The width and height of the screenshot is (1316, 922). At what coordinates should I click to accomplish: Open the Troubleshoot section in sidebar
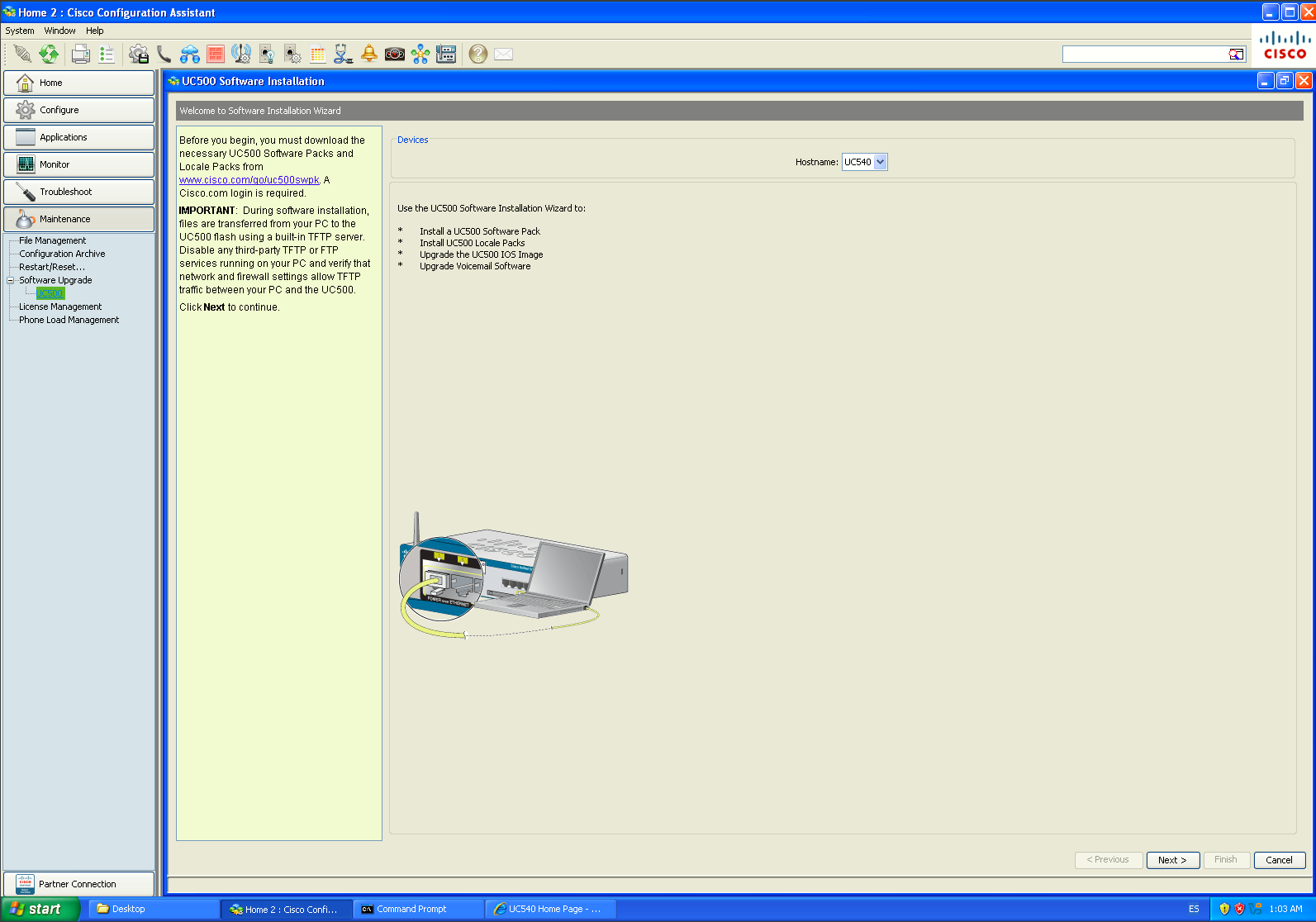78,192
